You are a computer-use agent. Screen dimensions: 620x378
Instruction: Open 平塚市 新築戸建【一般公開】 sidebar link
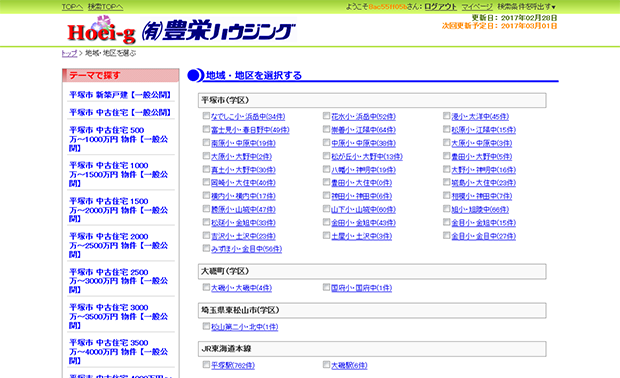[x=120, y=95]
